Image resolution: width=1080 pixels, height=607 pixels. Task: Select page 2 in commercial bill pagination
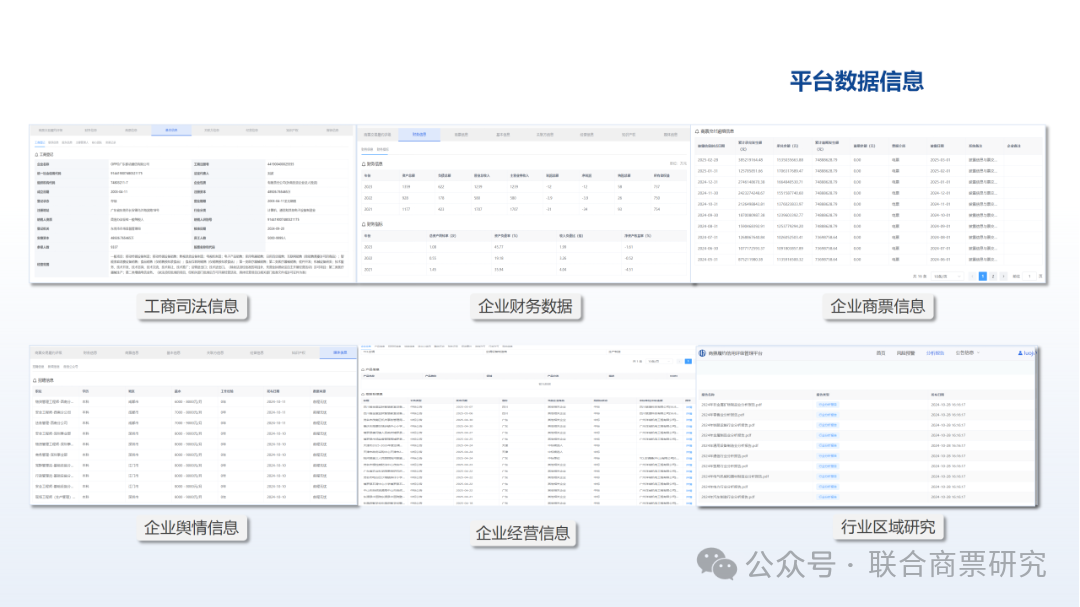tap(991, 275)
